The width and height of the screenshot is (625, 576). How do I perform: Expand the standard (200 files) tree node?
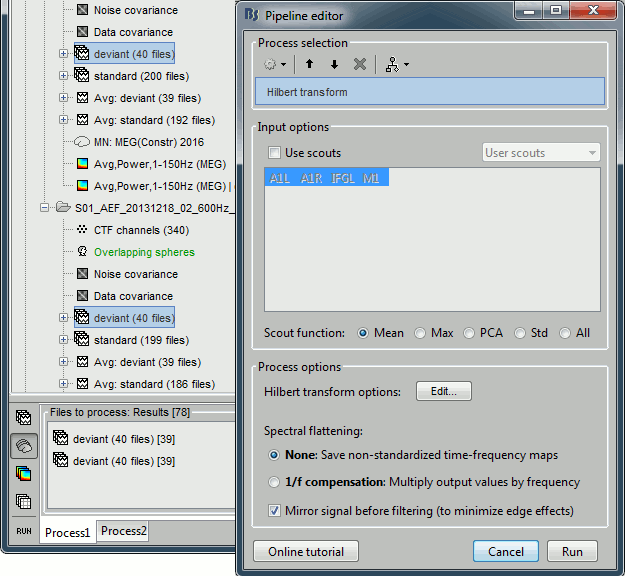tap(64, 76)
